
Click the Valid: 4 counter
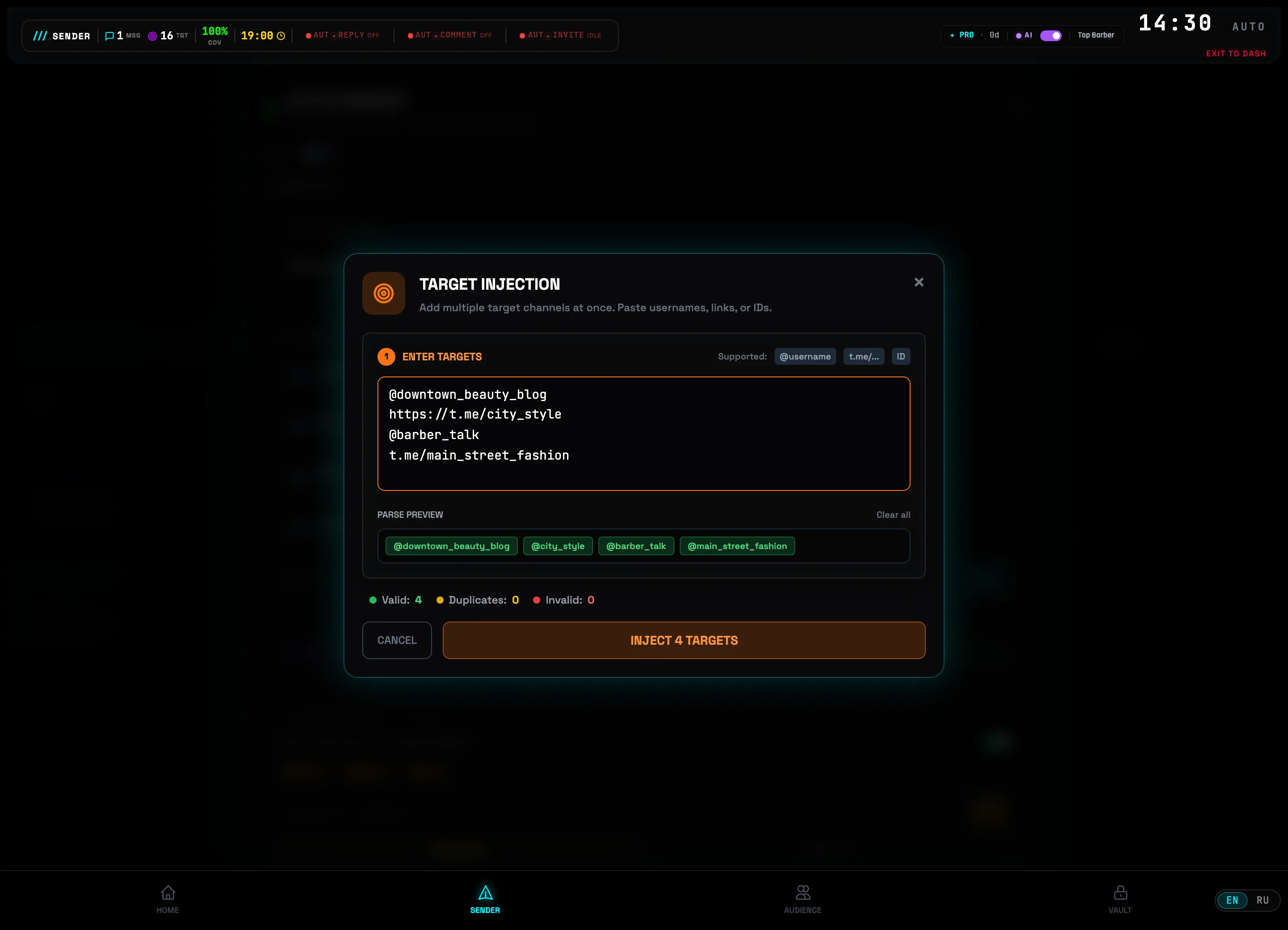395,600
